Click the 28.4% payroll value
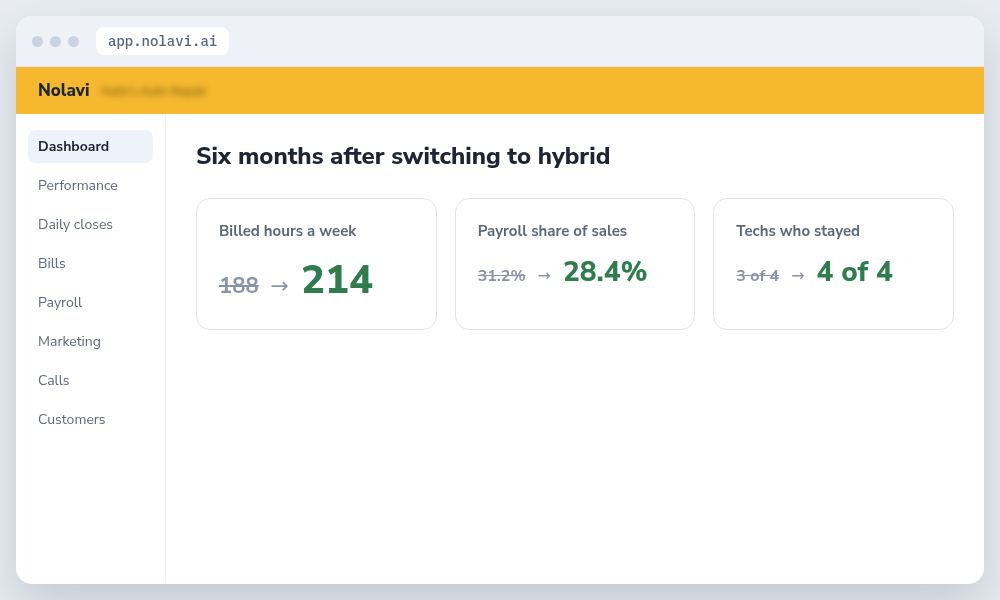This screenshot has height=600, width=1000. pyautogui.click(x=605, y=272)
